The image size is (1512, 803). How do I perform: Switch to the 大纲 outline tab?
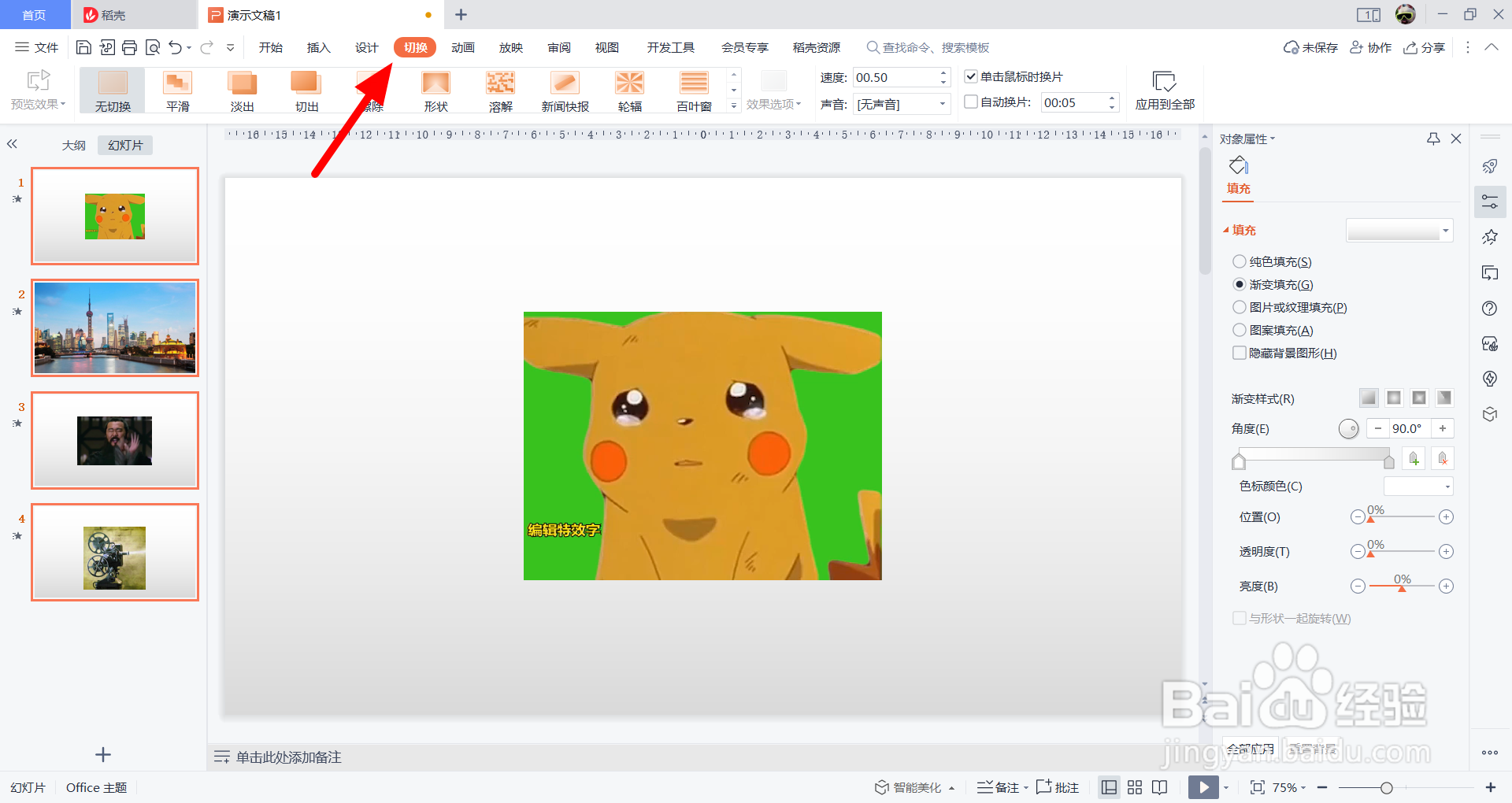tap(74, 145)
